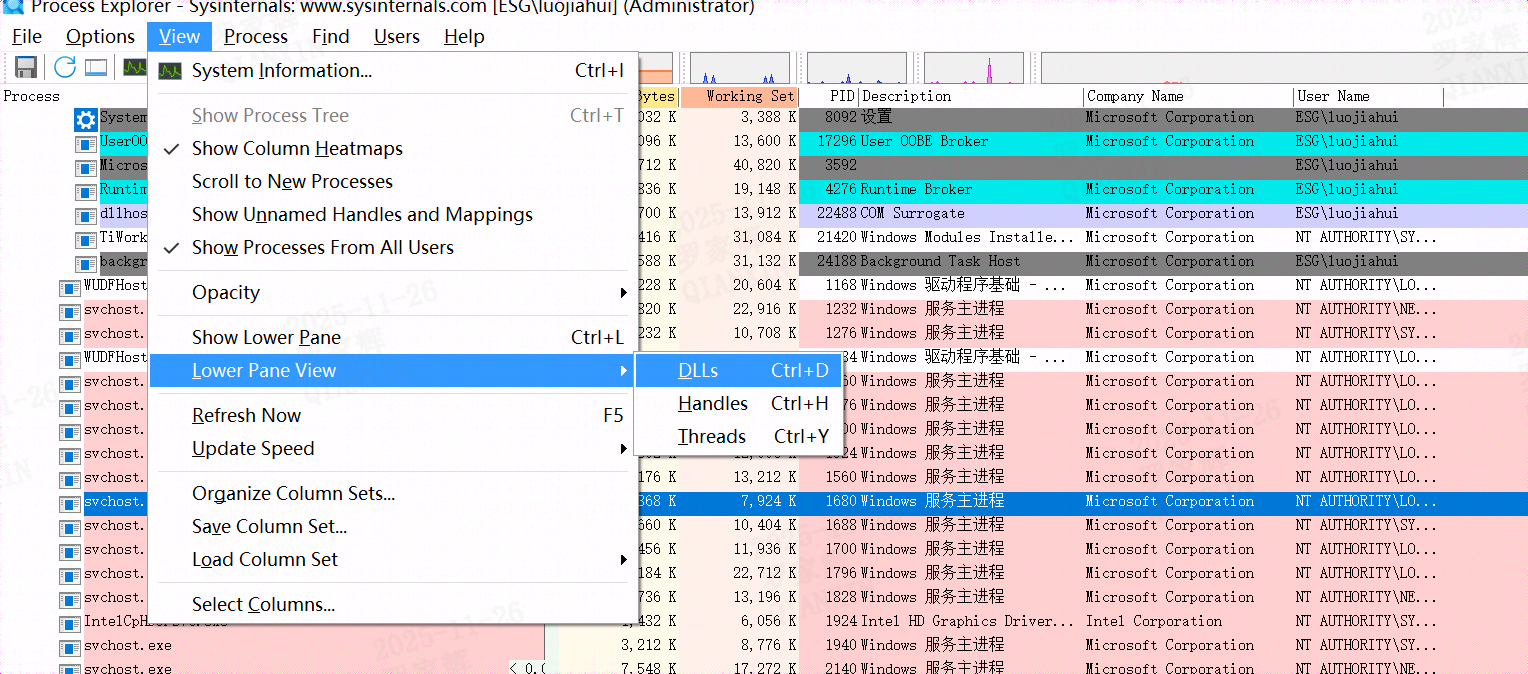Select Handles in the Lower Pane View submenu
Screen dimensions: 1528x674
coord(738,403)
